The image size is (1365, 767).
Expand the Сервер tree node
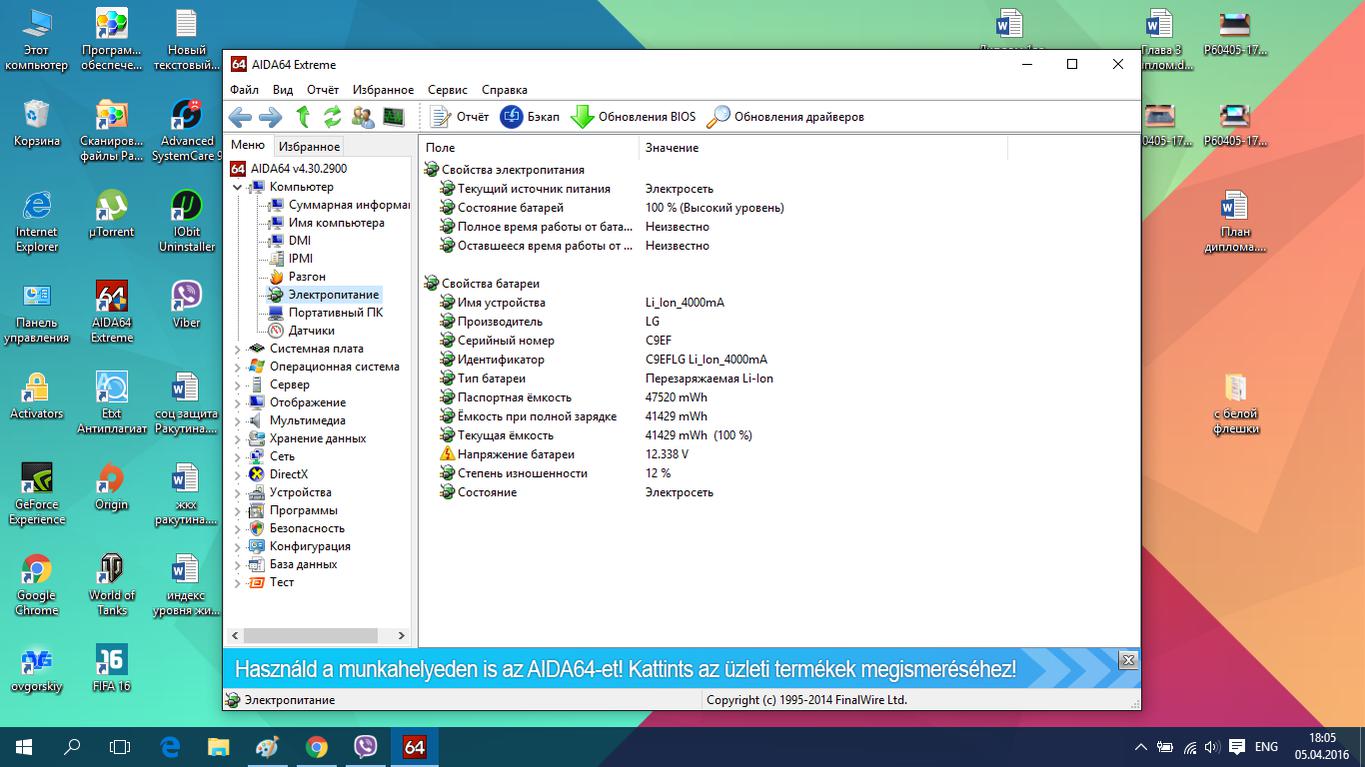pos(237,385)
